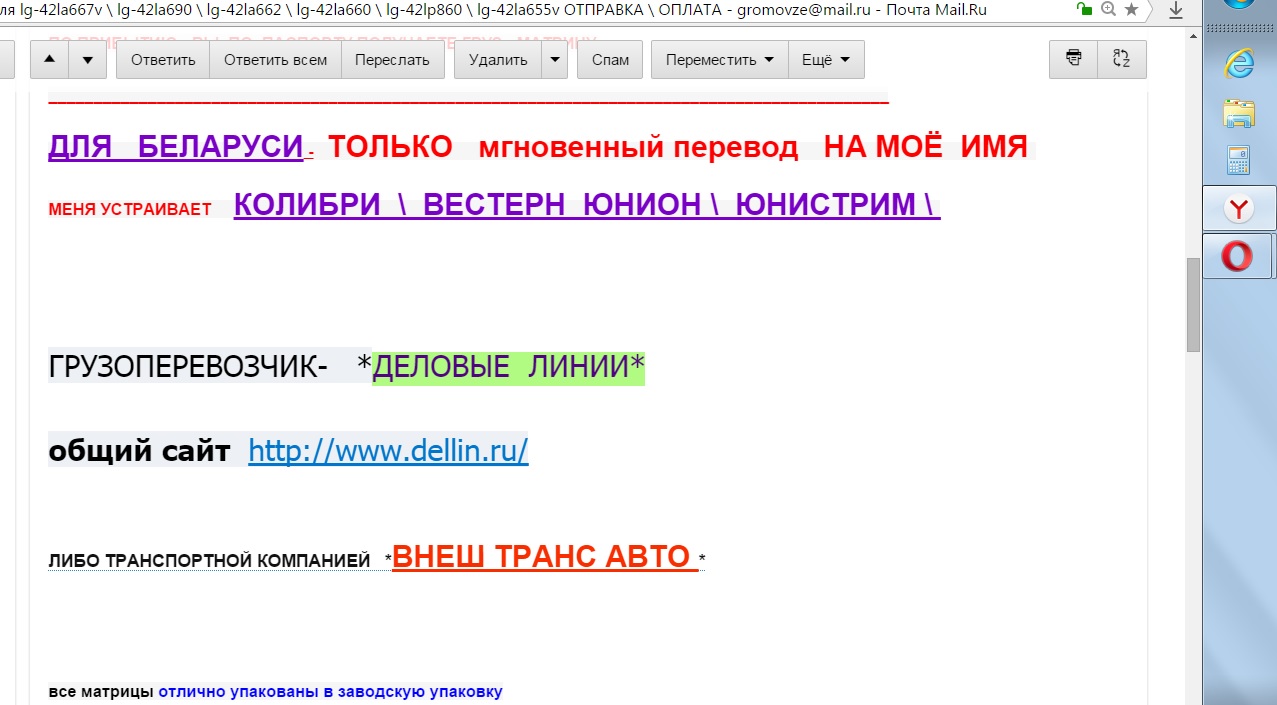Open the Calculator from the taskbar
Image resolution: width=1277 pixels, height=705 pixels.
(x=1239, y=160)
